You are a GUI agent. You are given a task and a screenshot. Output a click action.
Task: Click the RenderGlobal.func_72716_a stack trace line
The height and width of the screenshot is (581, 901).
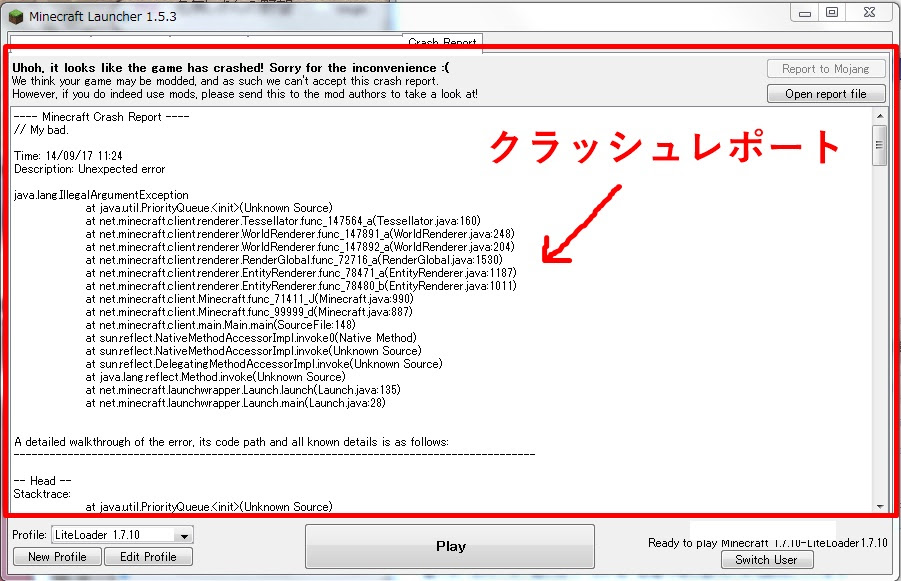click(x=294, y=260)
